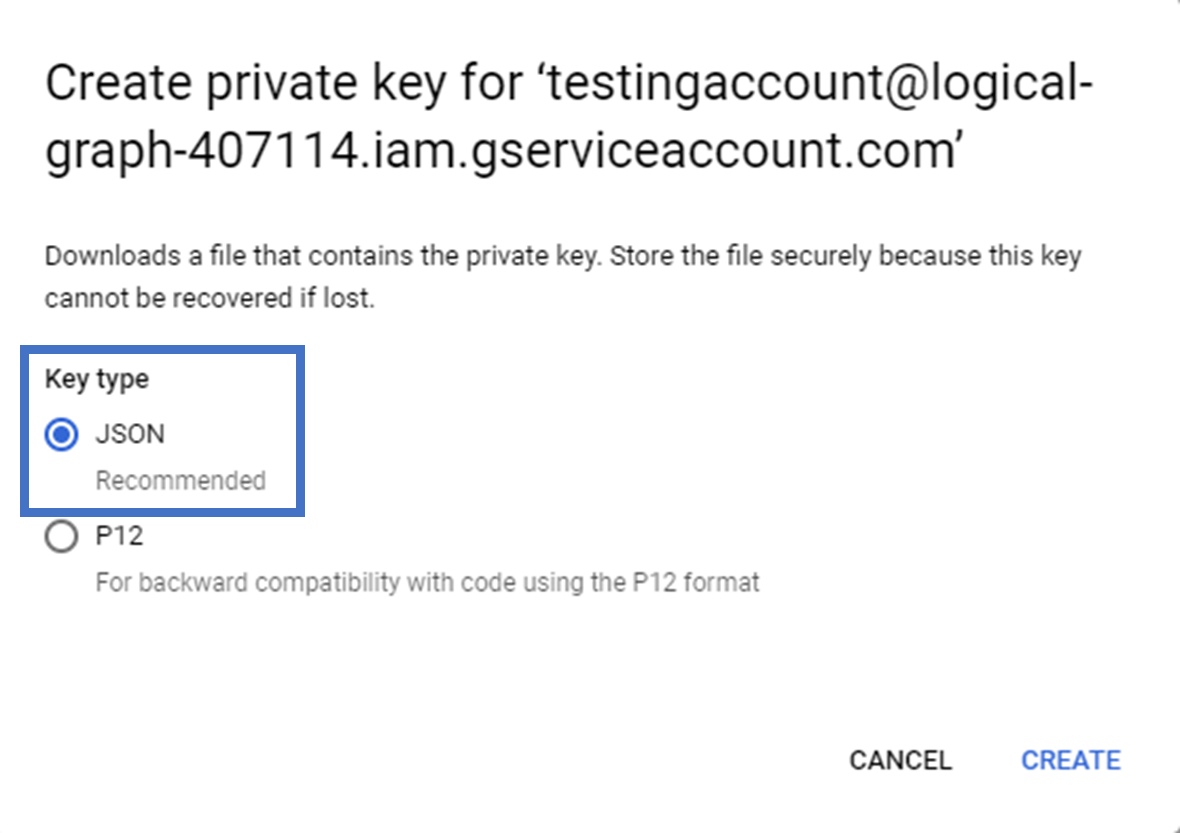
Task: Click the JSON option label text
Action: point(130,434)
